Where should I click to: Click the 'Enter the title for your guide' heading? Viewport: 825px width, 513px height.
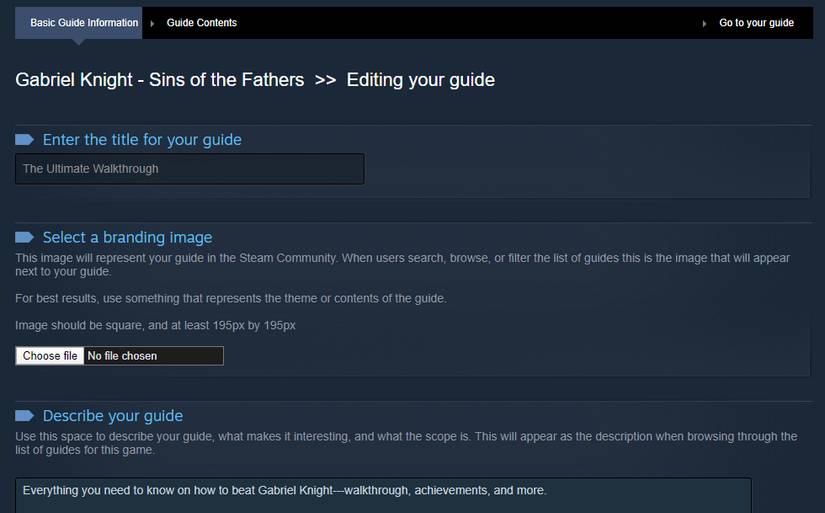point(142,139)
